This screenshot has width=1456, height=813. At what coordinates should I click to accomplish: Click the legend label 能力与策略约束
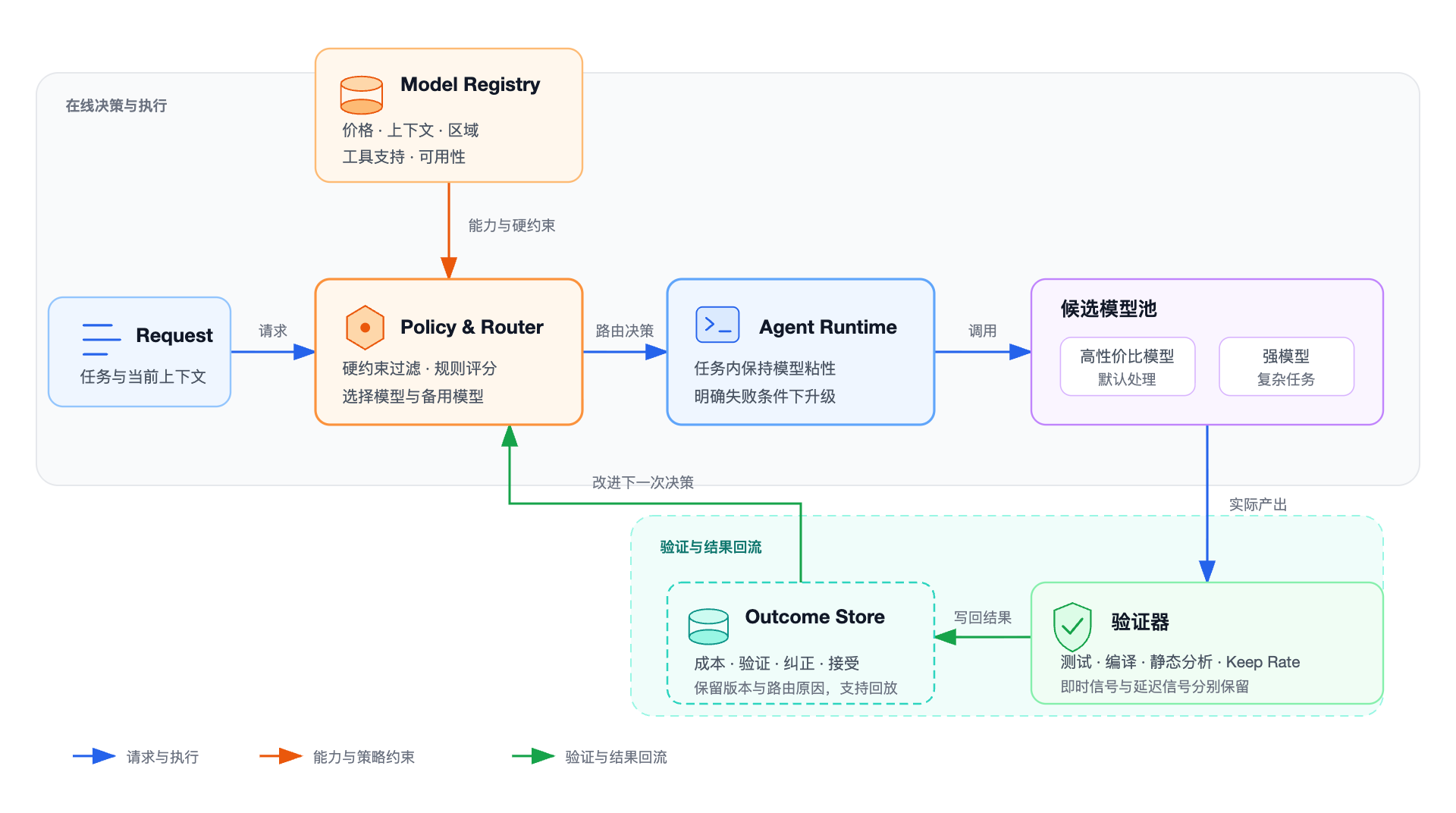(x=363, y=757)
